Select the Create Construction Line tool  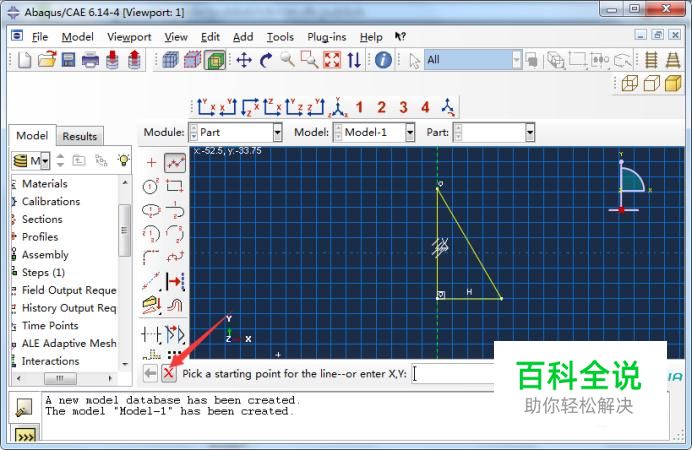click(151, 281)
